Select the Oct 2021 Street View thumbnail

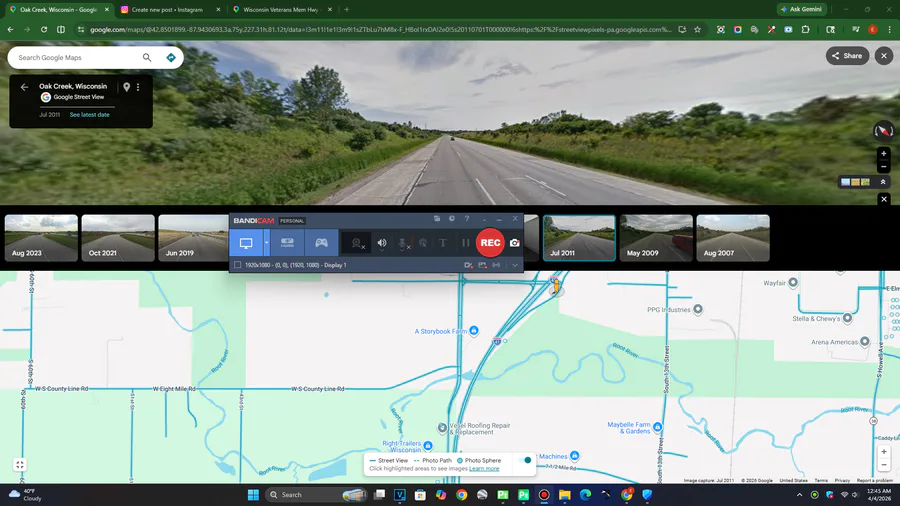click(118, 238)
